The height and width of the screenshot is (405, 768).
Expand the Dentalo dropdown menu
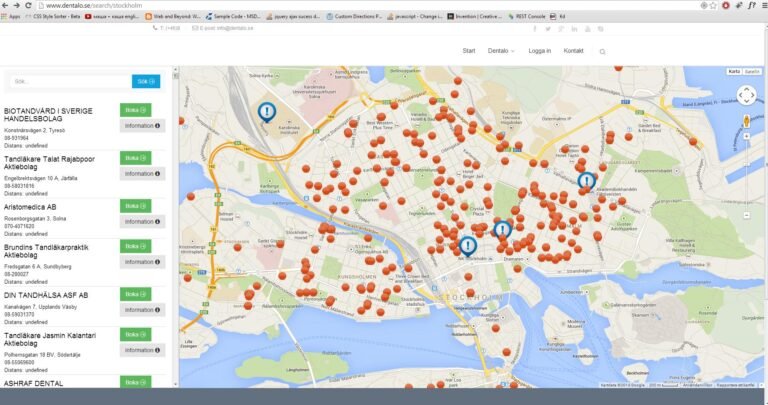501,51
